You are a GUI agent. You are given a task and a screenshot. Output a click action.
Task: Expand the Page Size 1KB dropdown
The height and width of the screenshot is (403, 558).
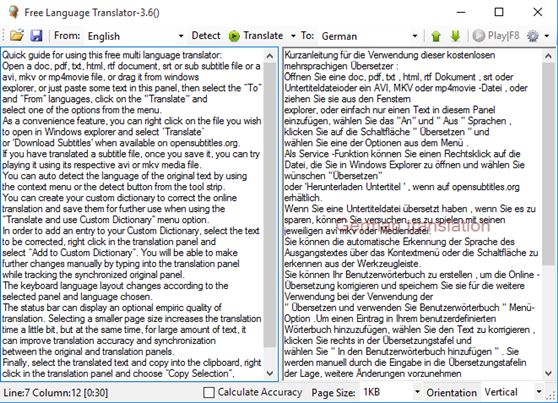(417, 392)
